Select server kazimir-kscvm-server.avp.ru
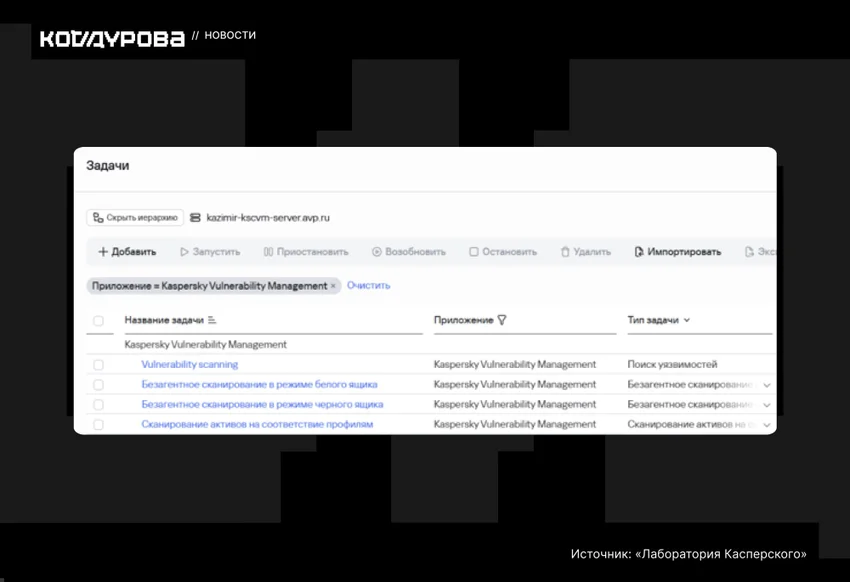Image resolution: width=850 pixels, height=582 pixels. pos(268,218)
